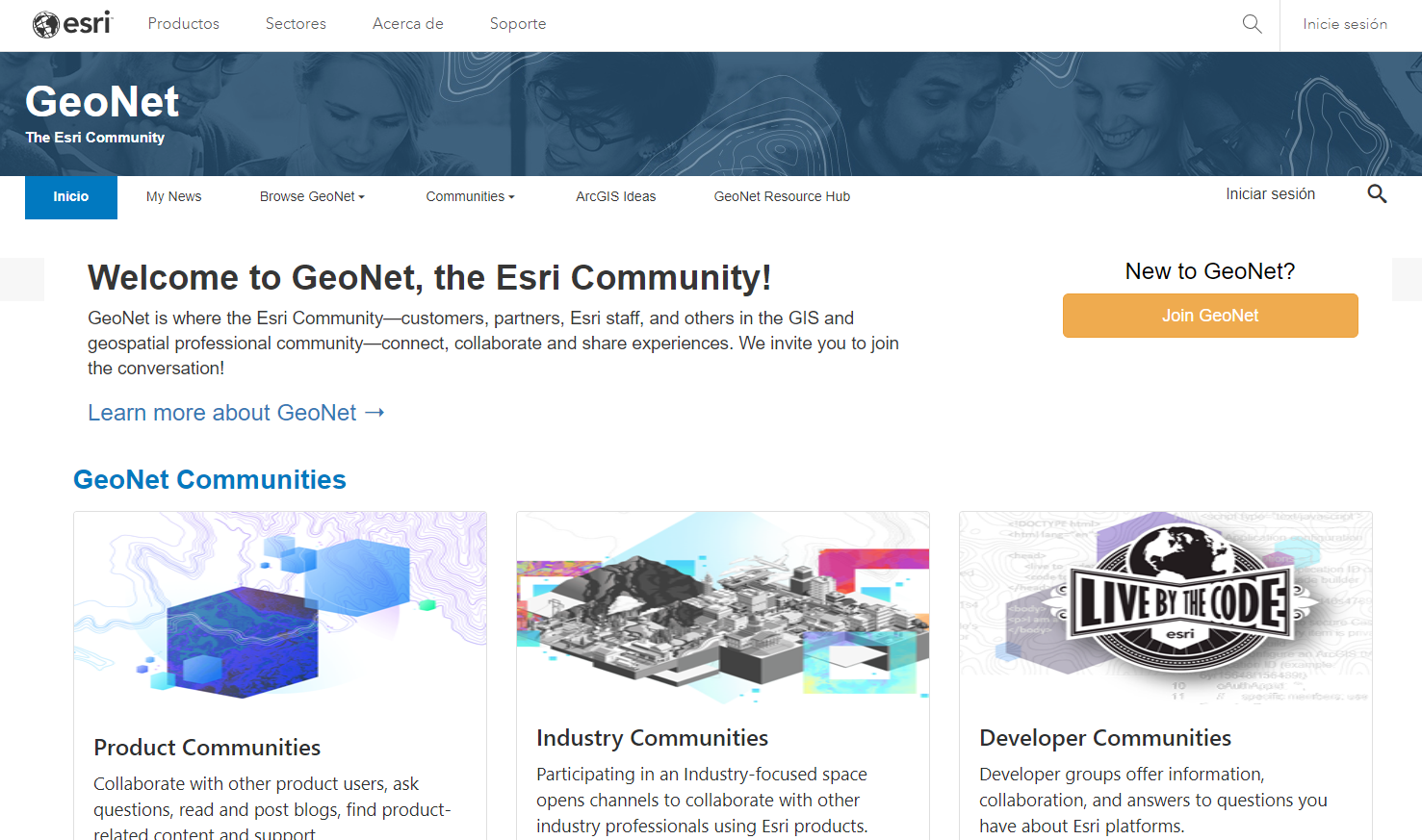Go to My News
Image resolution: width=1422 pixels, height=840 pixels.
pos(174,196)
